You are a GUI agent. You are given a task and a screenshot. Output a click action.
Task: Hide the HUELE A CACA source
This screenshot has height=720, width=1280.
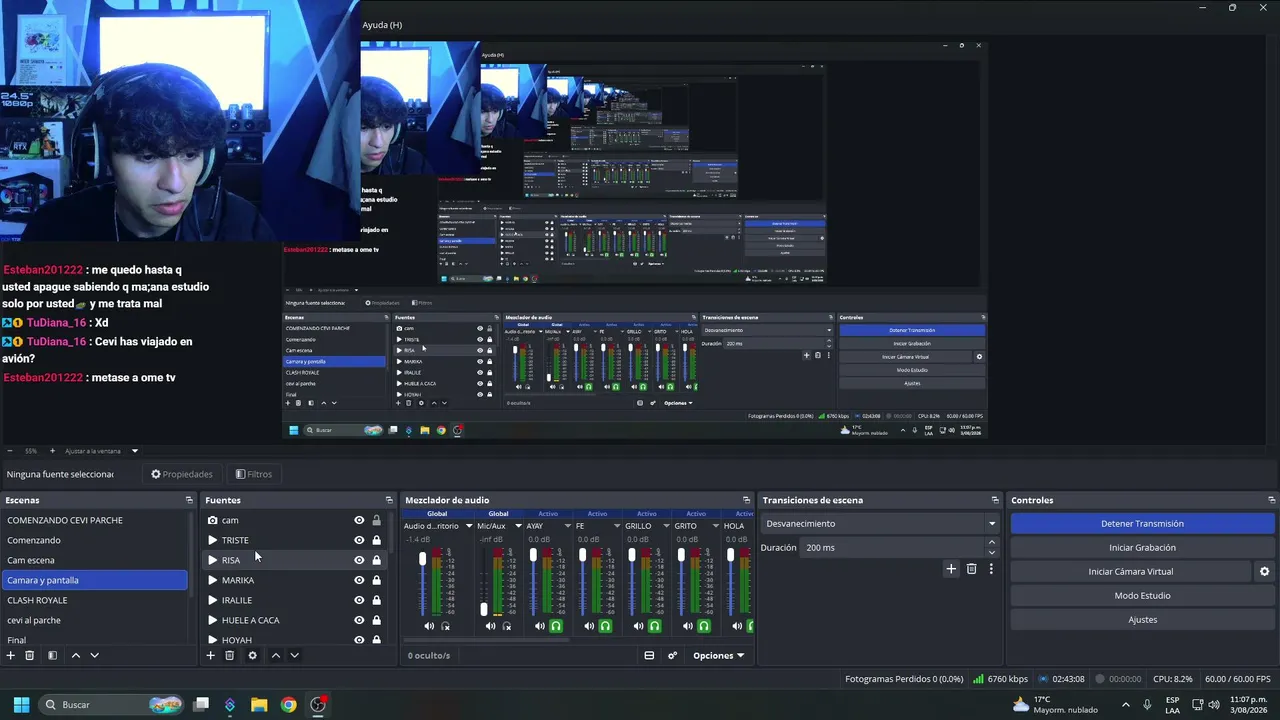pyautogui.click(x=359, y=620)
